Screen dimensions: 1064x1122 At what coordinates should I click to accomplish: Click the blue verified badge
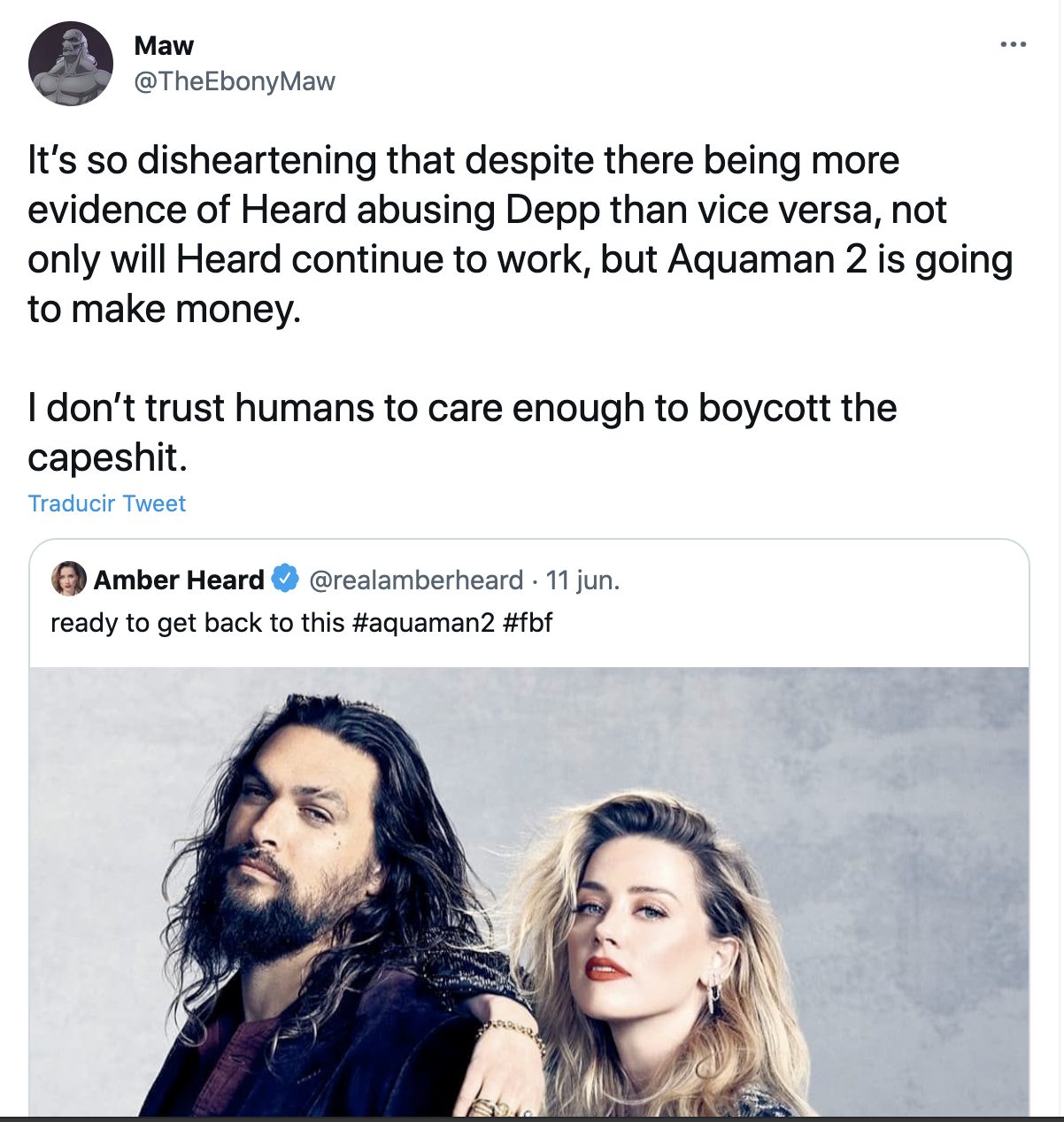coord(285,580)
